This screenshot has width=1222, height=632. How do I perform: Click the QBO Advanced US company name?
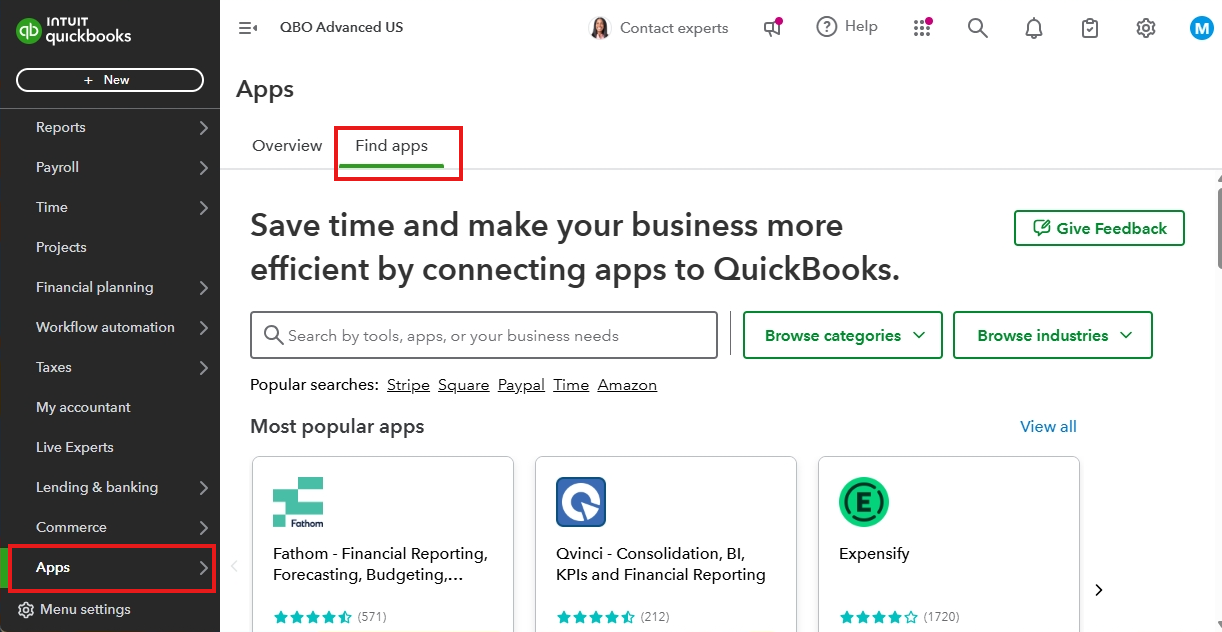click(x=342, y=27)
